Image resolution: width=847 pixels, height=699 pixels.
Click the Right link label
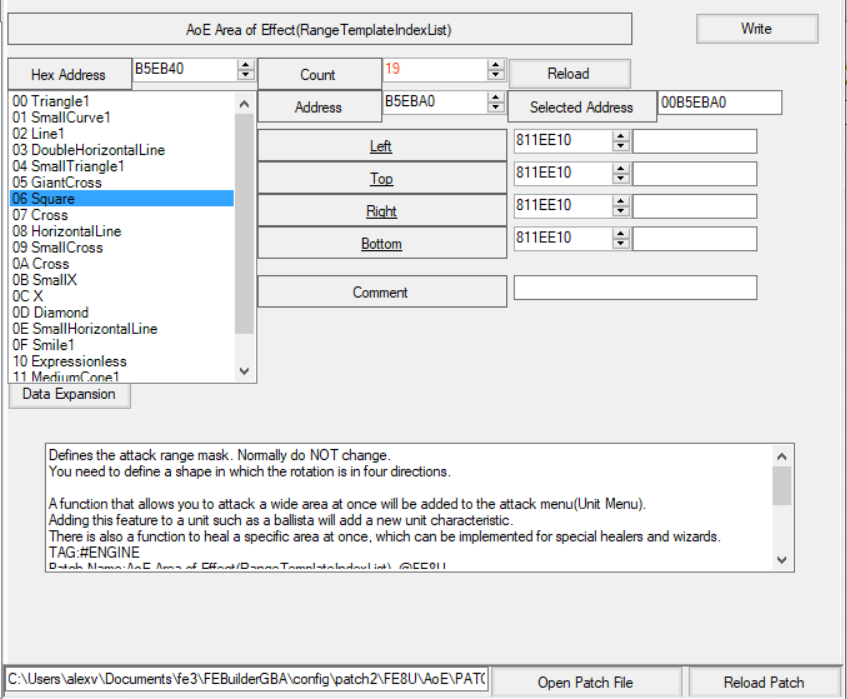[x=381, y=211]
